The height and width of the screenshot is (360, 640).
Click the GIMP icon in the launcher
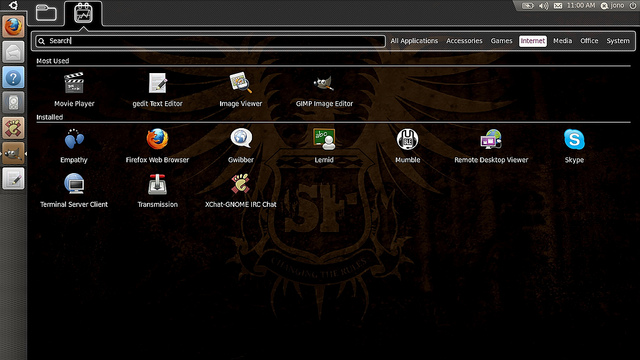click(x=13, y=153)
